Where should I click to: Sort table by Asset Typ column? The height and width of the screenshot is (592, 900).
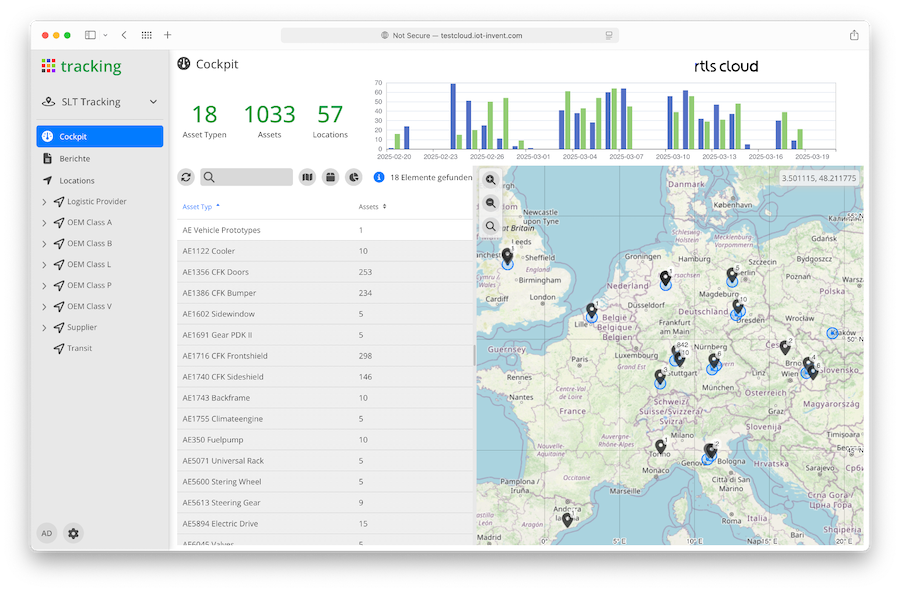[x=197, y=207]
